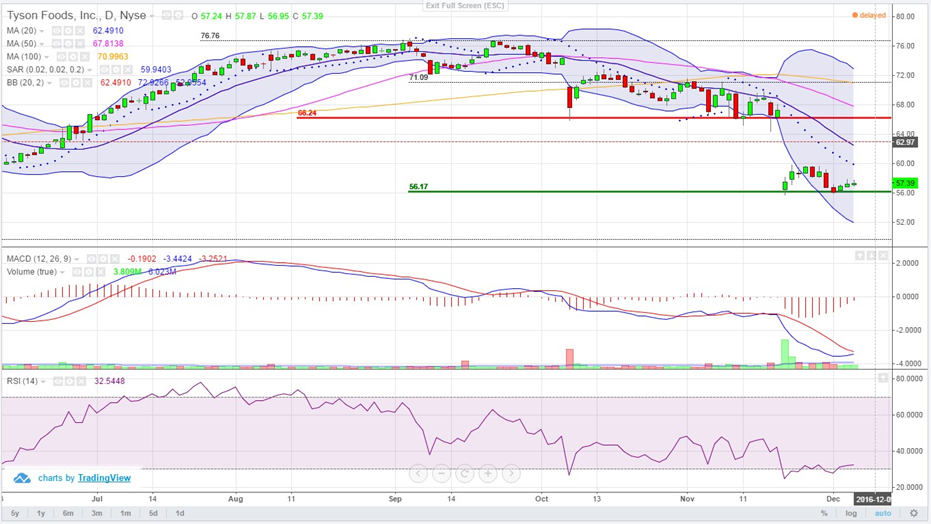
Task: Toggle percent scale mode
Action: pos(824,513)
